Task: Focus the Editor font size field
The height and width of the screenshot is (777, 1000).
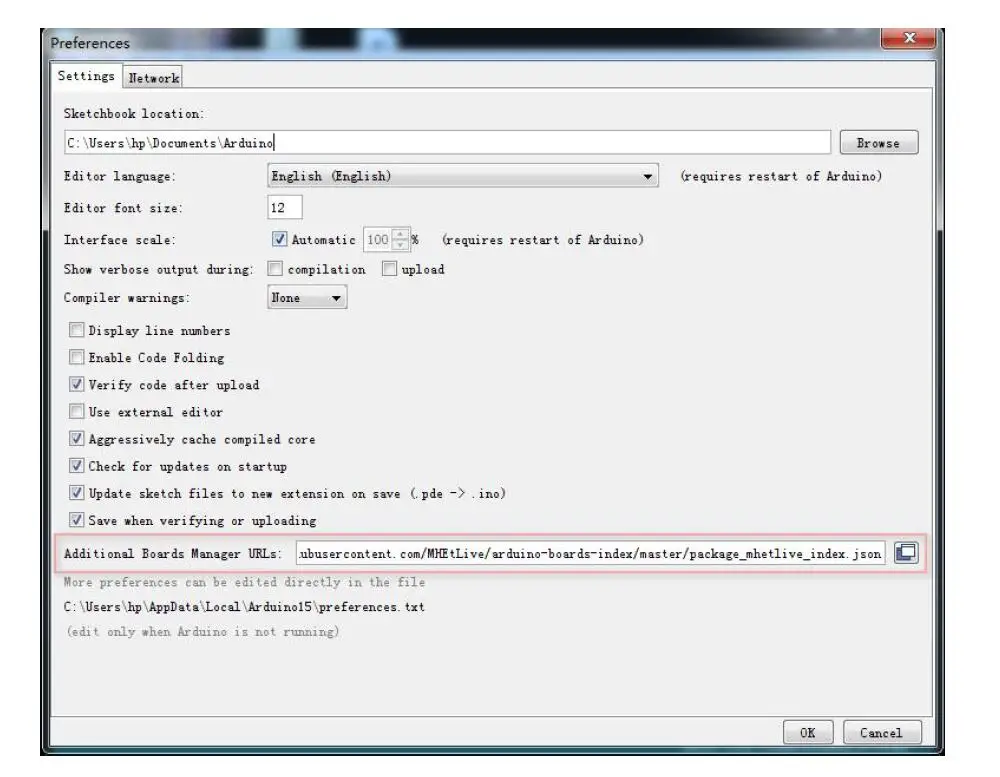Action: point(284,207)
